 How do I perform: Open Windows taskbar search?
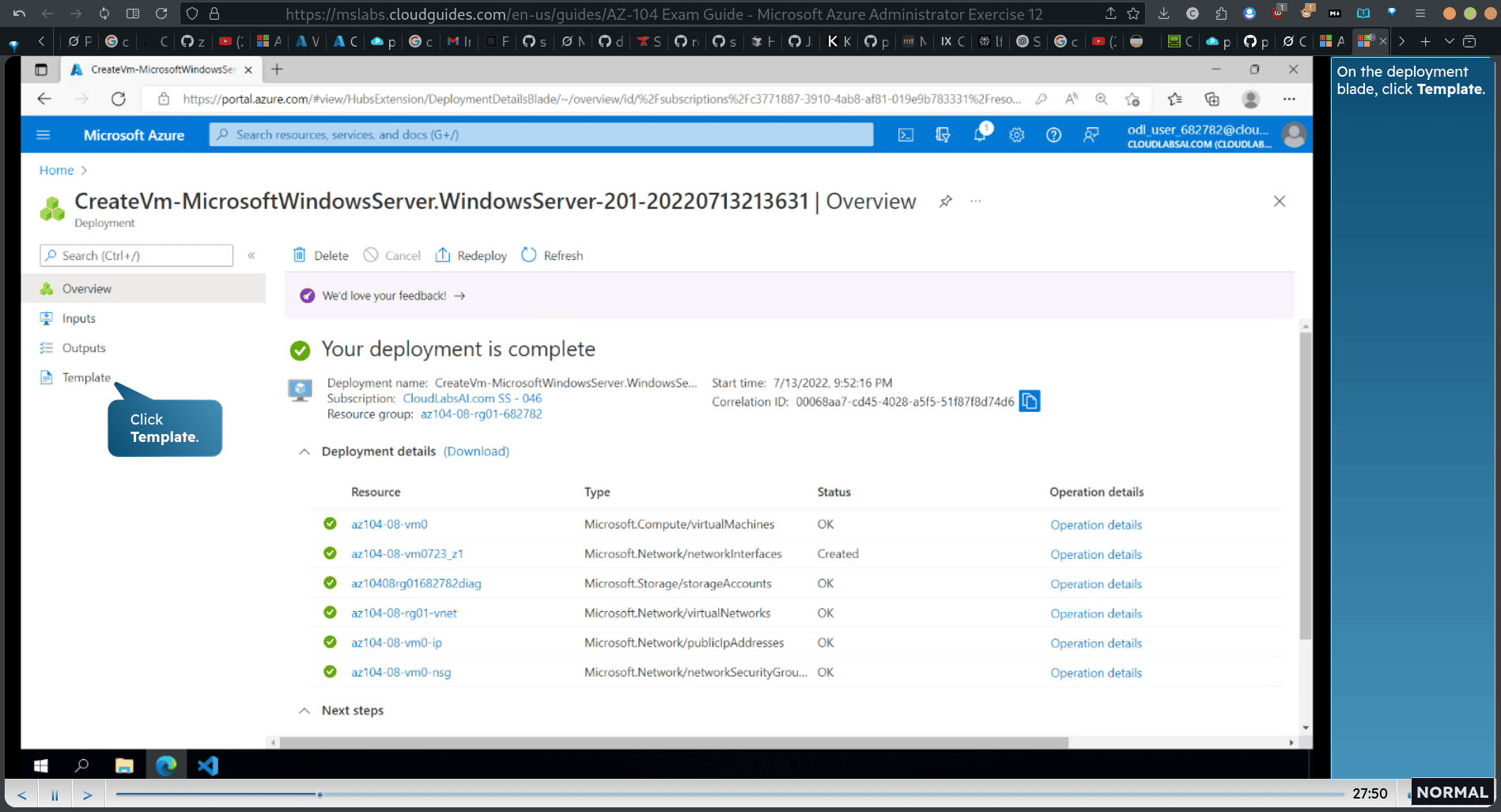81,765
